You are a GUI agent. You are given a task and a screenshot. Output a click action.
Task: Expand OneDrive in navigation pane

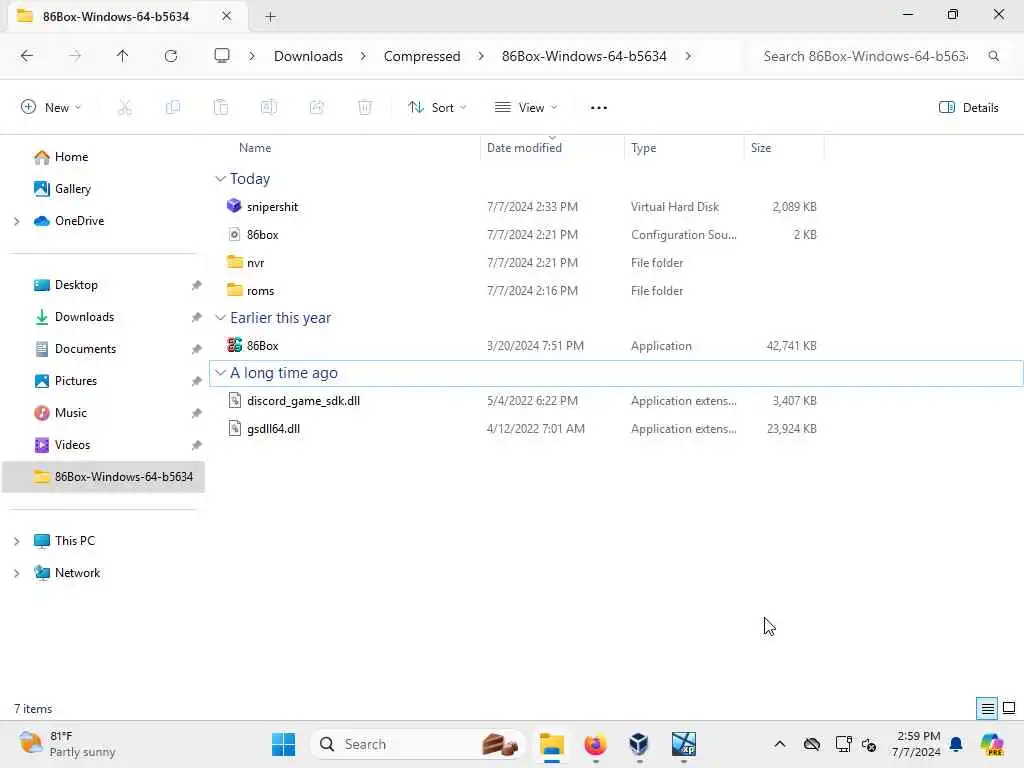[17, 221]
